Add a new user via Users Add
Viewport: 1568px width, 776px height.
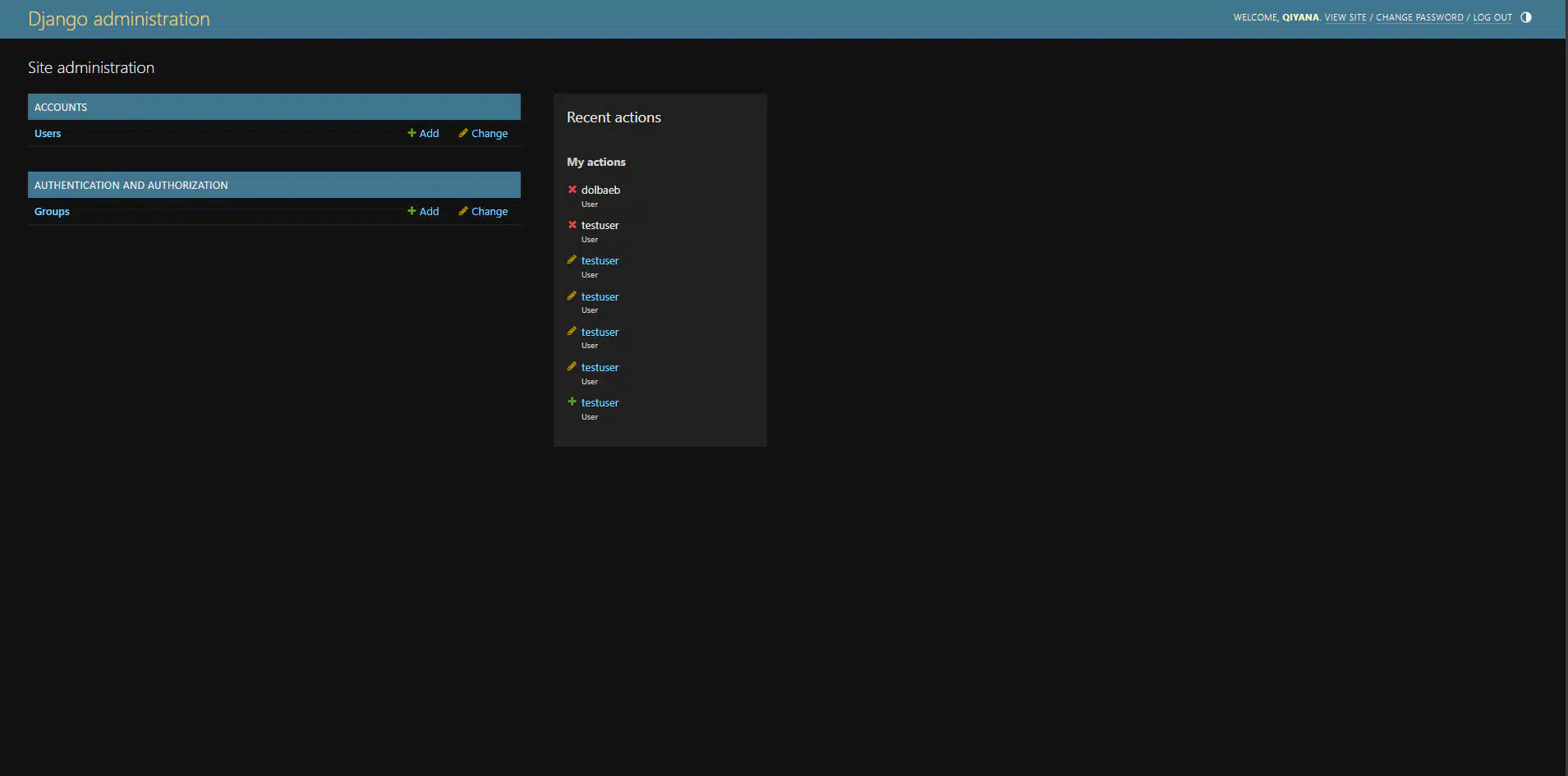[423, 133]
